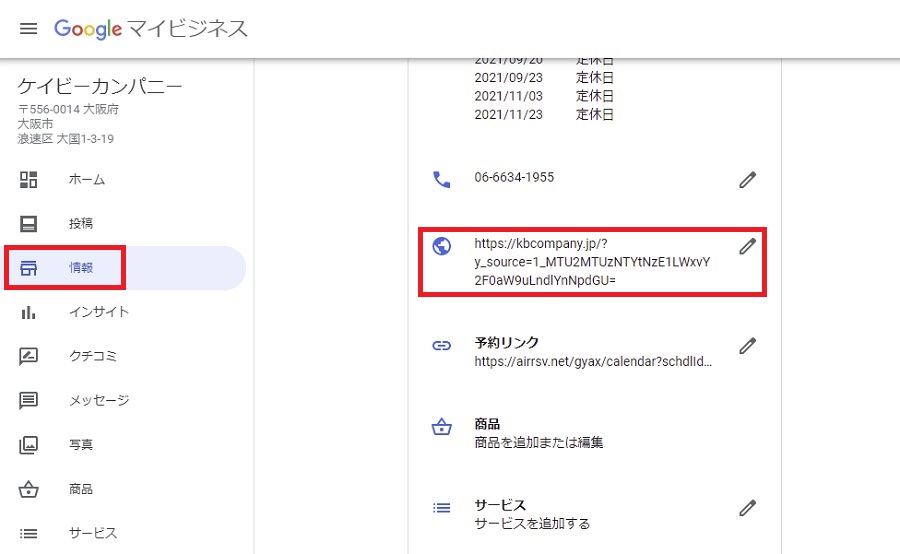Click the 予約リンク heading
The height and width of the screenshot is (554, 900).
pyautogui.click(x=506, y=343)
